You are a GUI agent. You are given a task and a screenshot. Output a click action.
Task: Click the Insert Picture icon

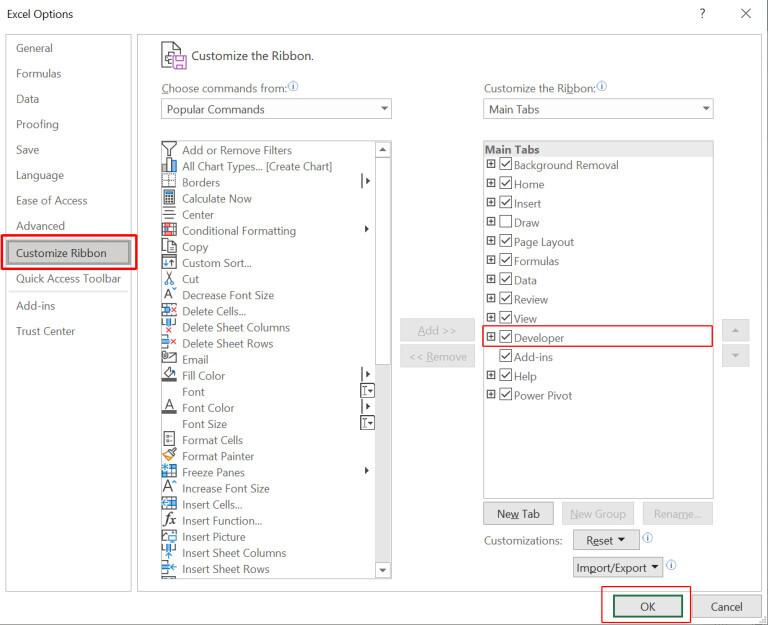(169, 536)
